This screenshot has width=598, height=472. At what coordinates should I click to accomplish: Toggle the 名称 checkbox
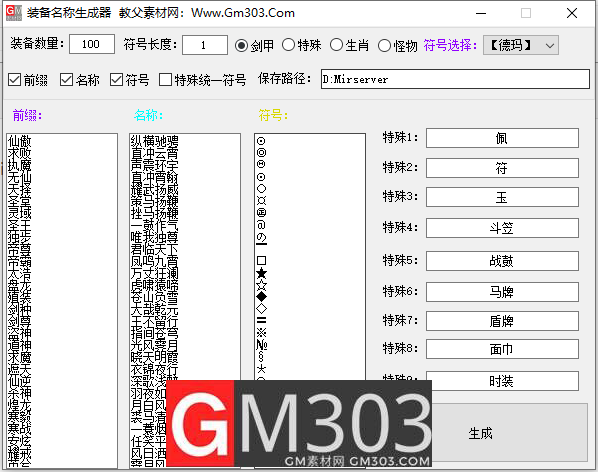pos(80,80)
